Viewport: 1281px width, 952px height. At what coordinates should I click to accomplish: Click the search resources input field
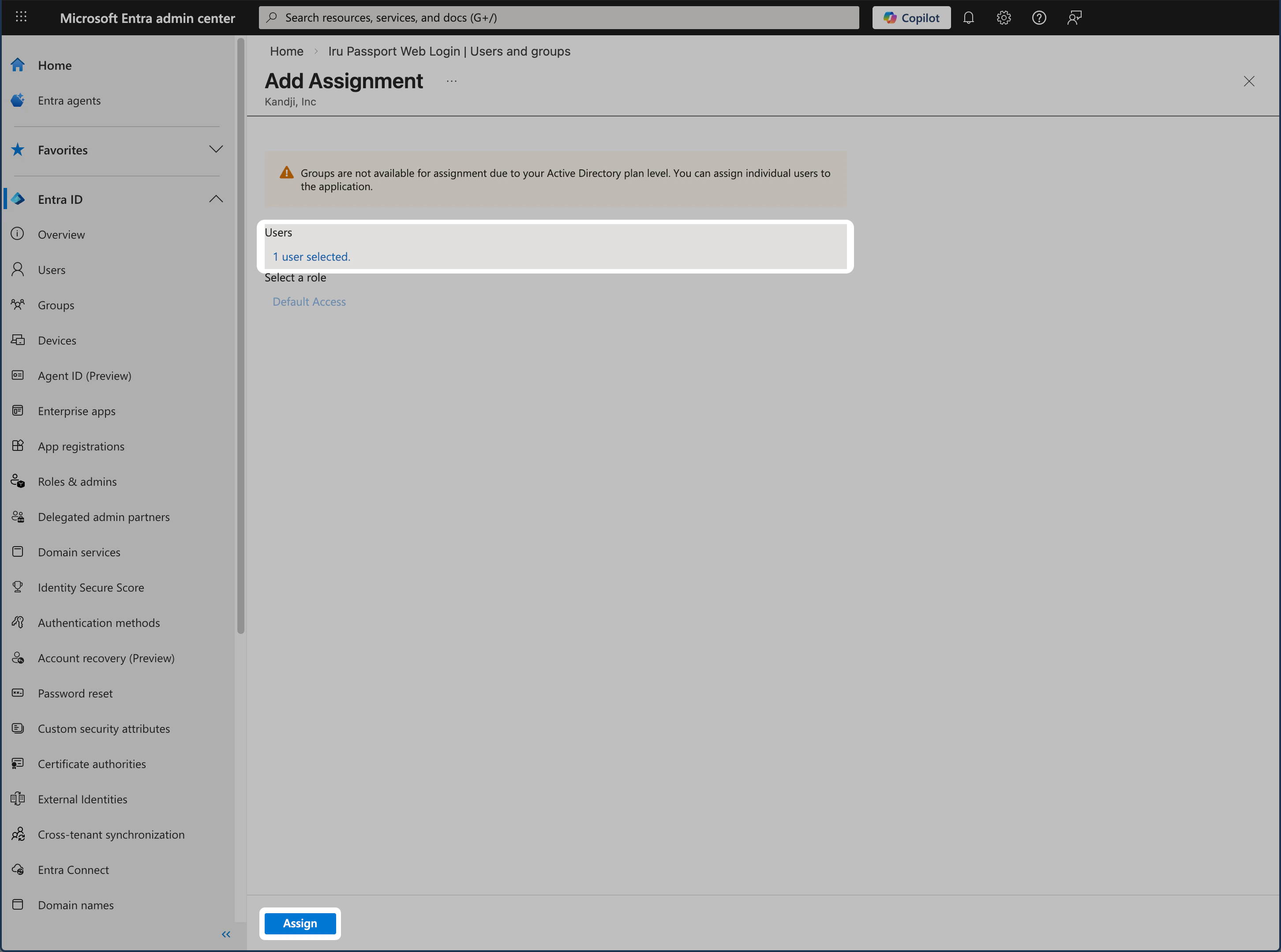pos(559,17)
